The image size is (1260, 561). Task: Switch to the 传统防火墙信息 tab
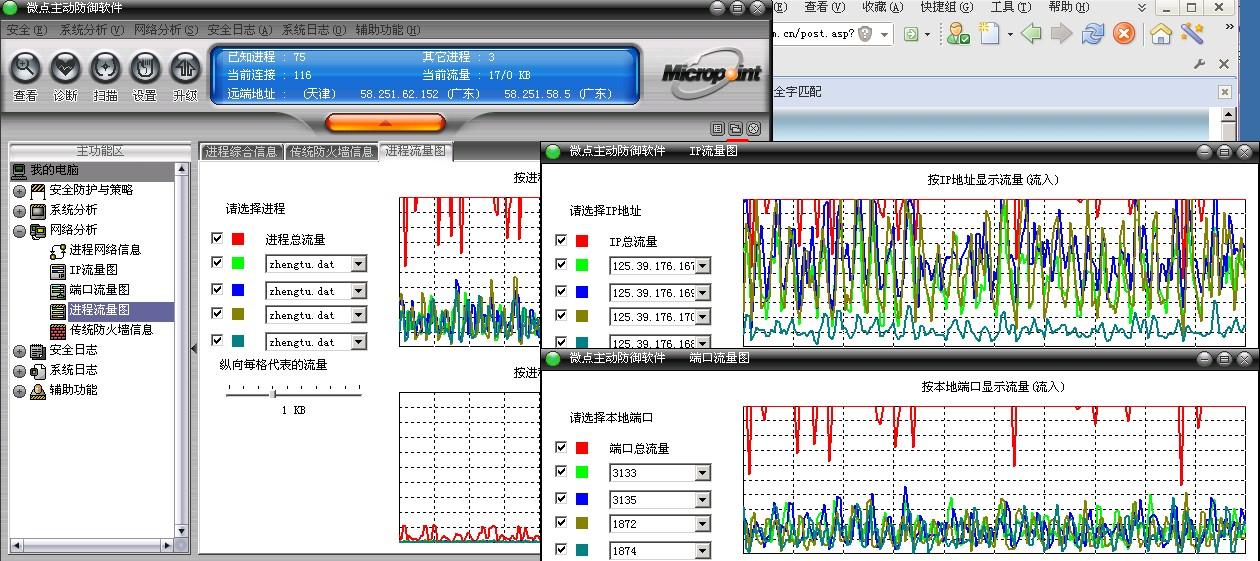(331, 152)
